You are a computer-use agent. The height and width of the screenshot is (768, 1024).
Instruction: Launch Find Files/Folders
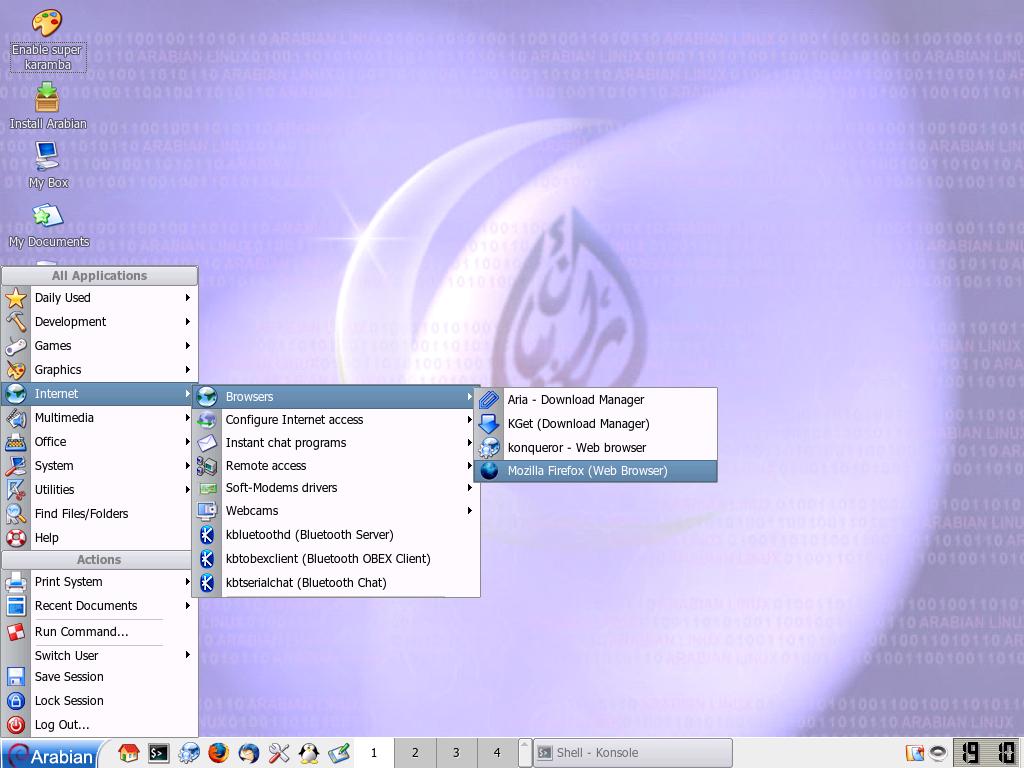(99, 514)
